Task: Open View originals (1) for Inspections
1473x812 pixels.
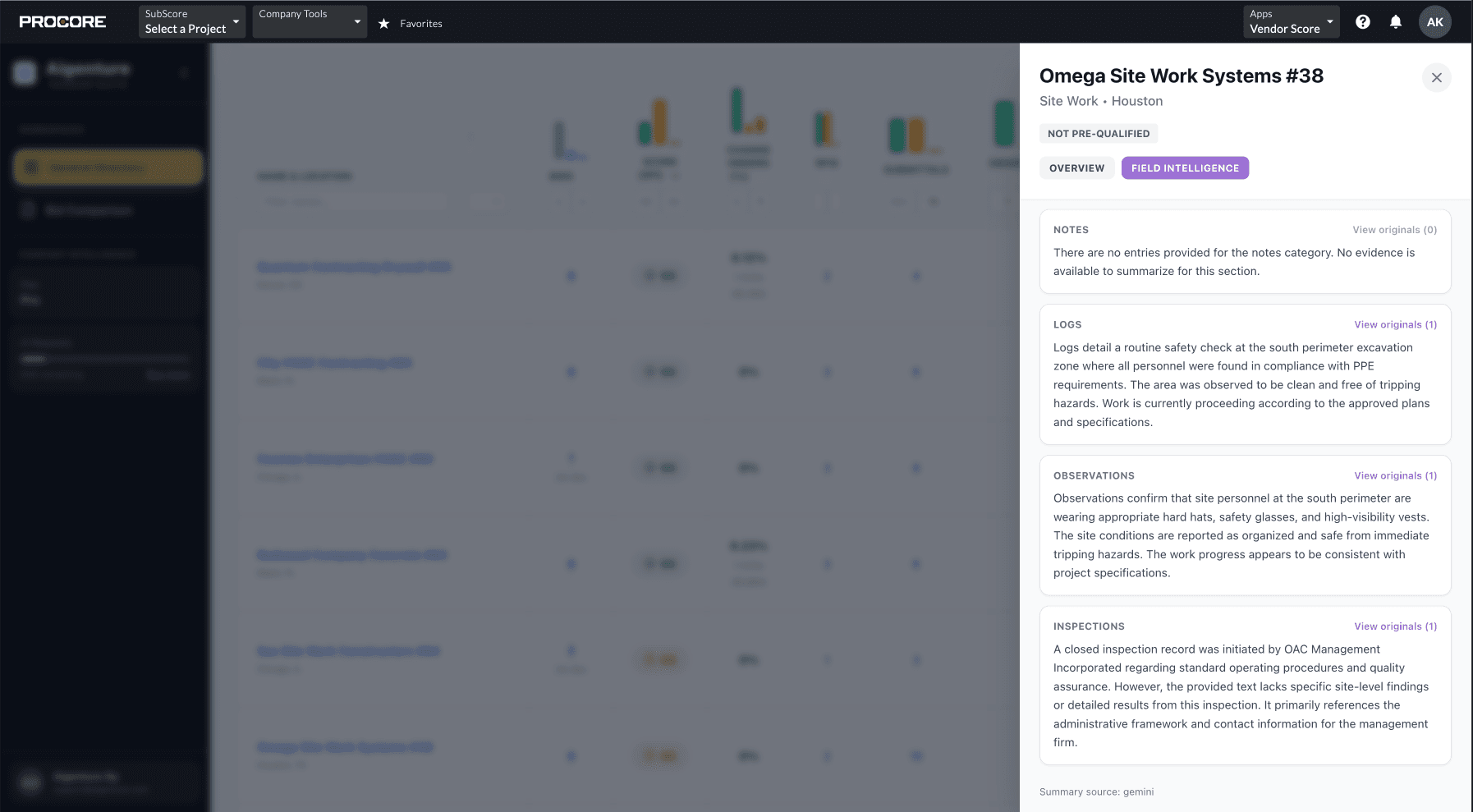Action: tap(1396, 626)
